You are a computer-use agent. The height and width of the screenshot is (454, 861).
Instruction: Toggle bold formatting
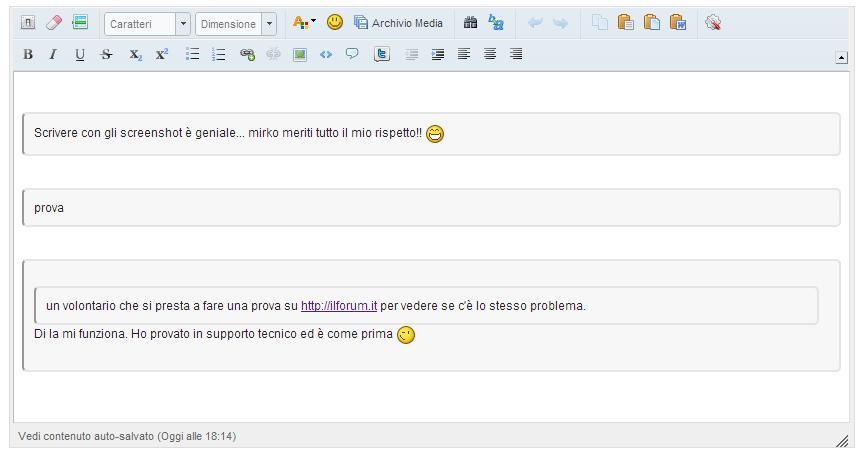click(28, 54)
